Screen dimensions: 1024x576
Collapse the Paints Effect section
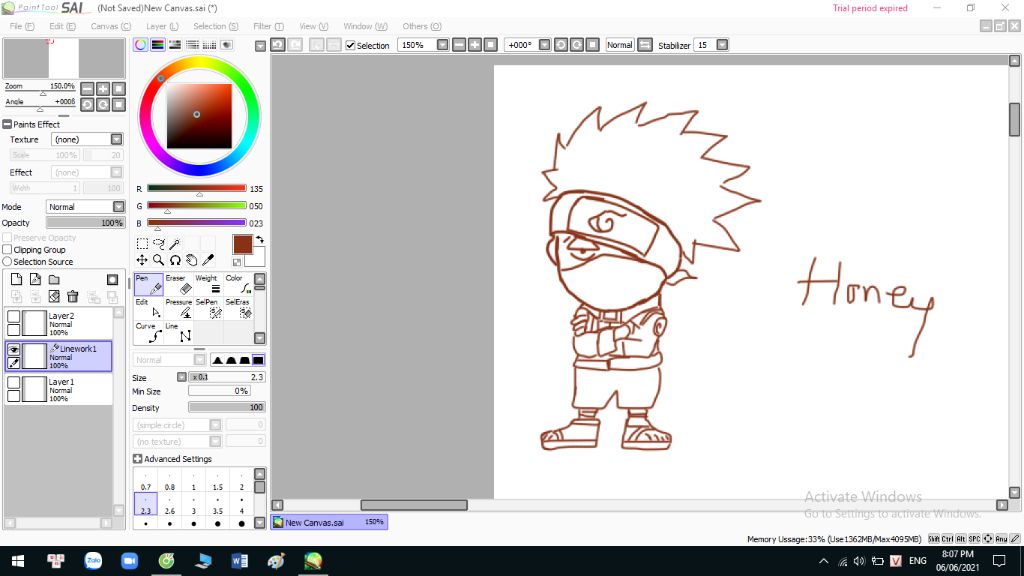tap(7, 124)
